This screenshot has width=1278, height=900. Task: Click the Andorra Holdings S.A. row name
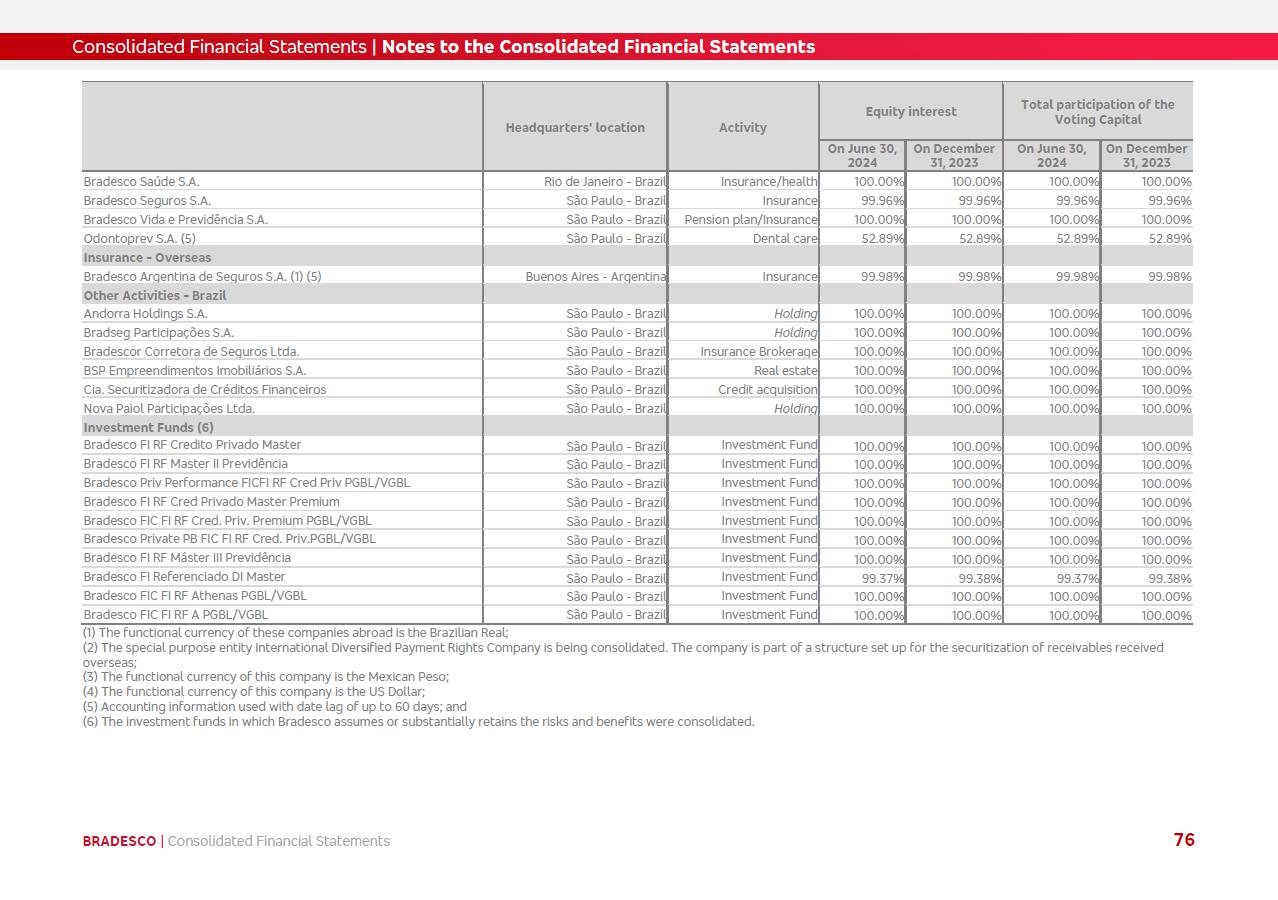(x=145, y=314)
